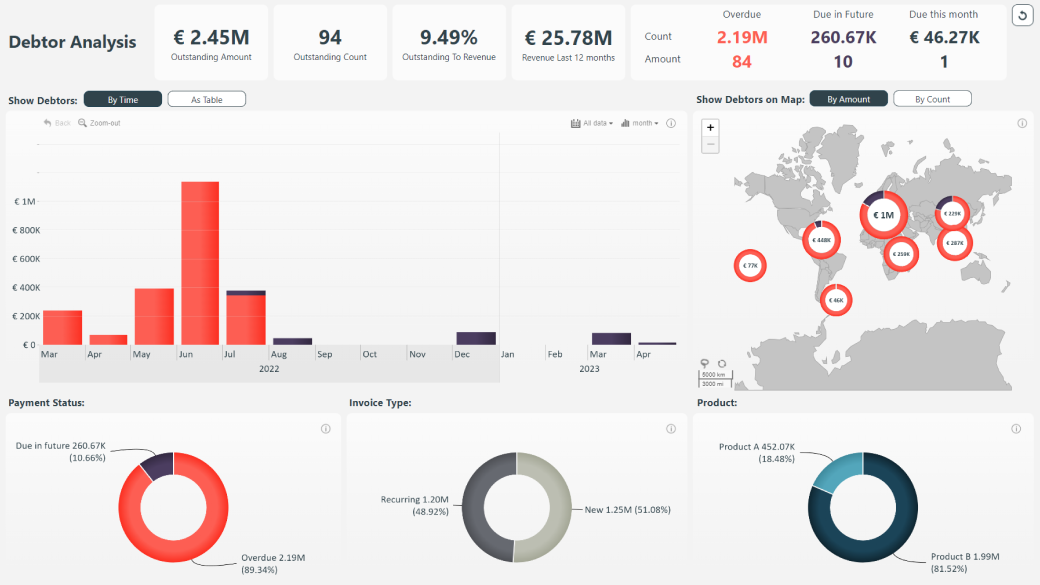Click the info icon on Invoice Type chart
The height and width of the screenshot is (585, 1040).
click(669, 429)
